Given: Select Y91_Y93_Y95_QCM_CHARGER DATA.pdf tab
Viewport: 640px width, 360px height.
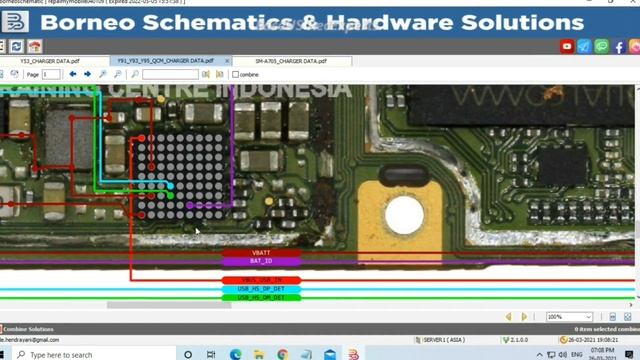Looking at the screenshot, I should (x=165, y=61).
